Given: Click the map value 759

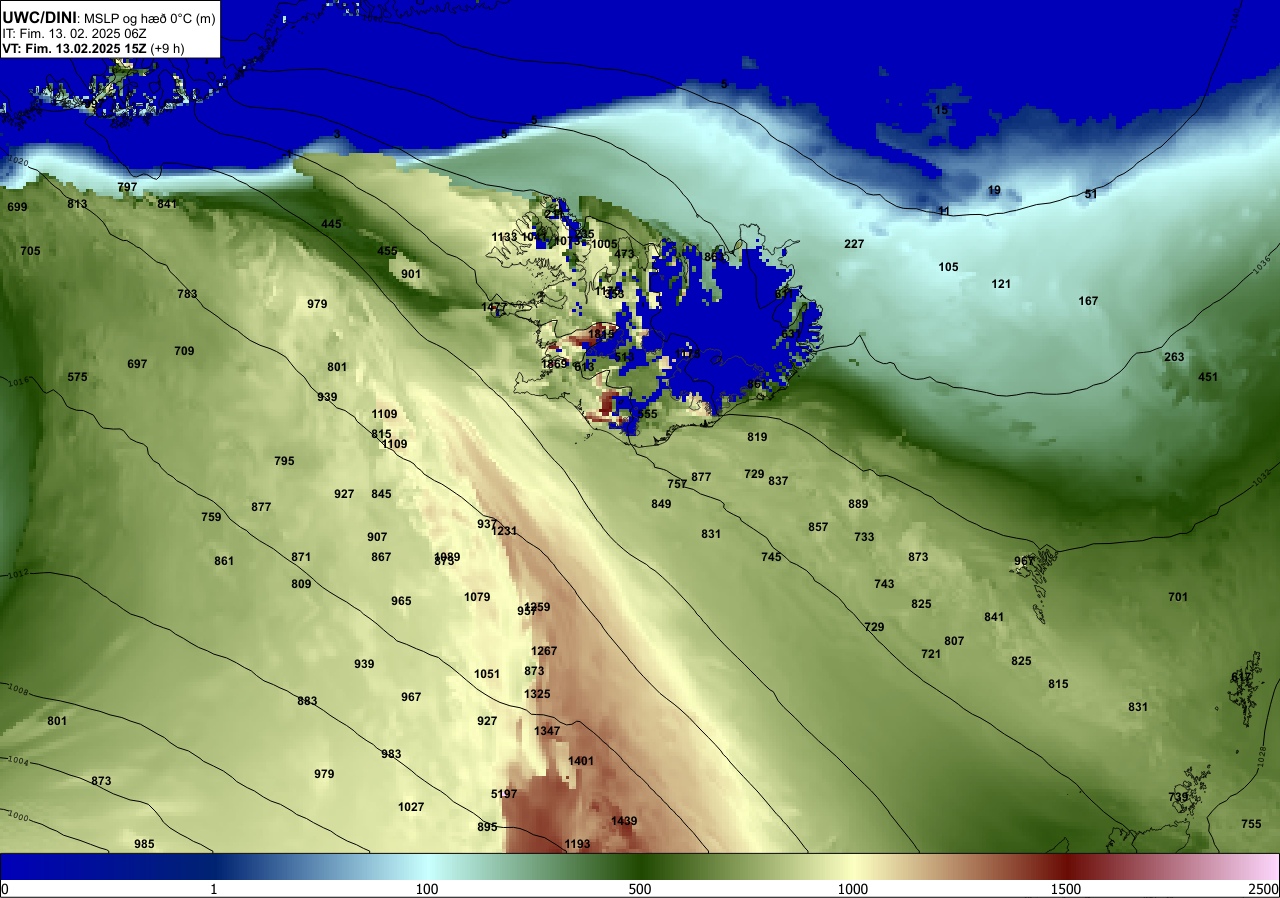Looking at the screenshot, I should pos(211,517).
